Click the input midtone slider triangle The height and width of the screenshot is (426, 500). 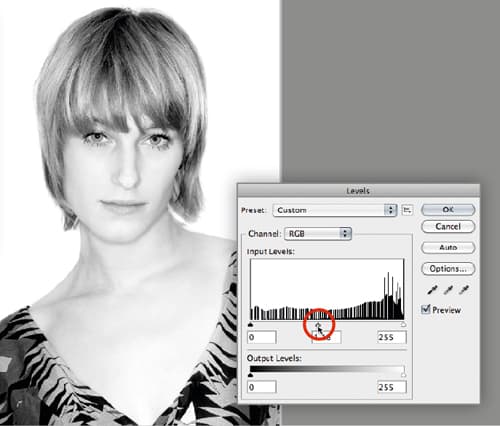[318, 325]
